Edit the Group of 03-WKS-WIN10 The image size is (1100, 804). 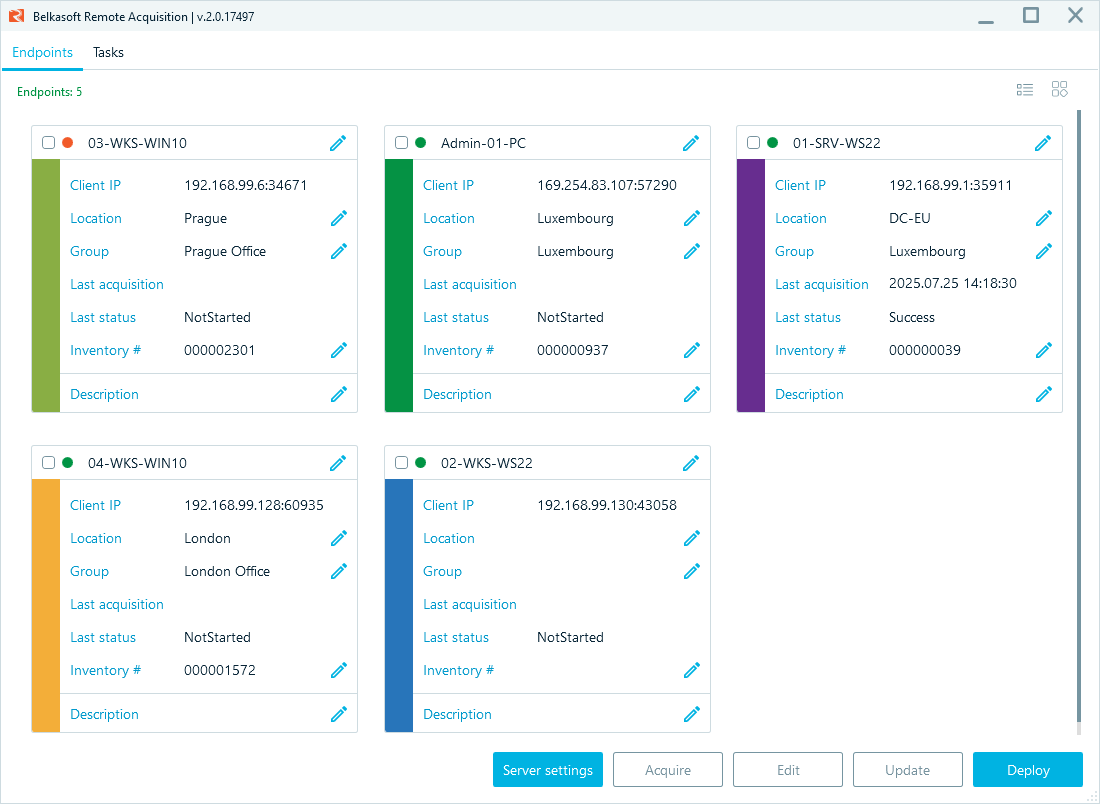pyautogui.click(x=339, y=251)
